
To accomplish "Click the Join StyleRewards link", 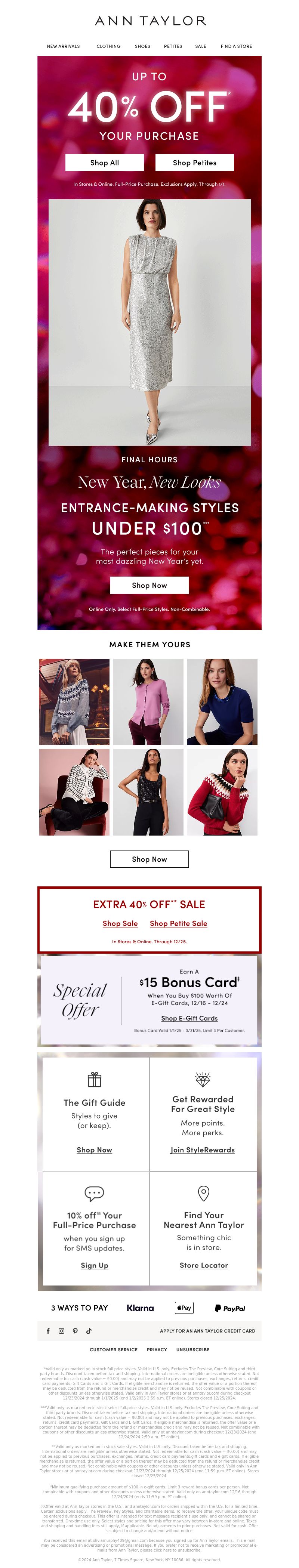I will 203,1150.
